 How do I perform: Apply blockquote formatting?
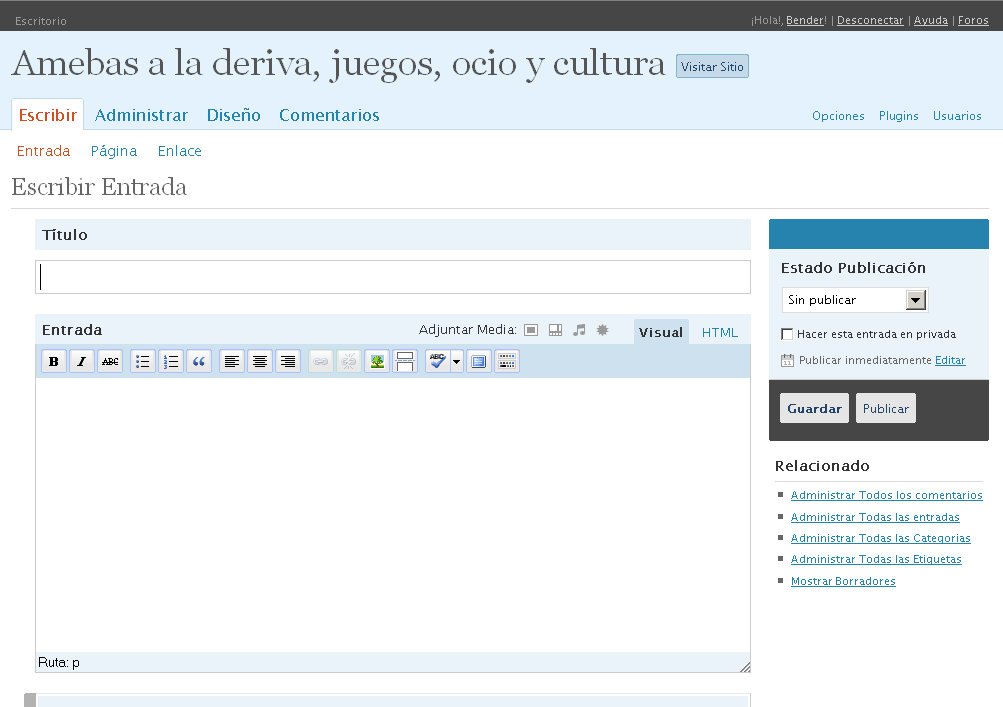click(199, 362)
